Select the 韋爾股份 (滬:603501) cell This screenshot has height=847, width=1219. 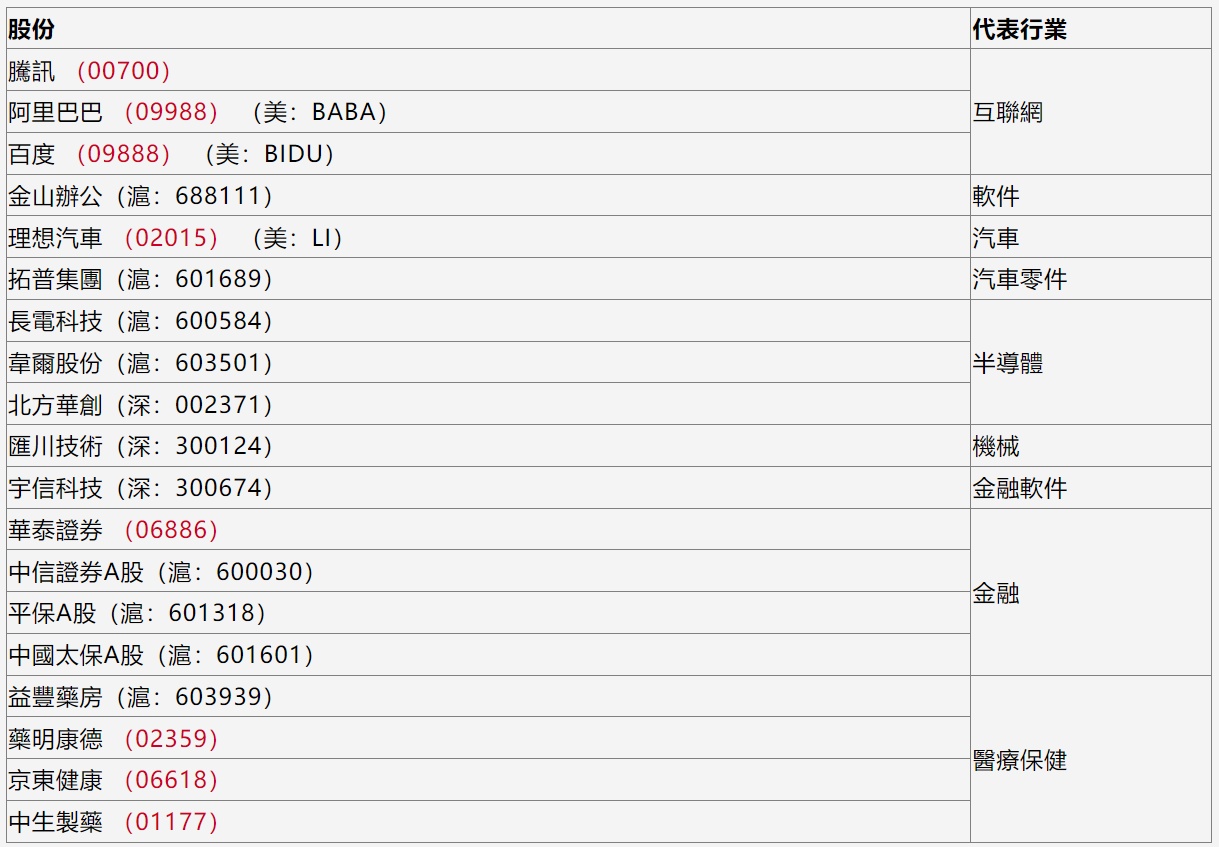(x=140, y=363)
